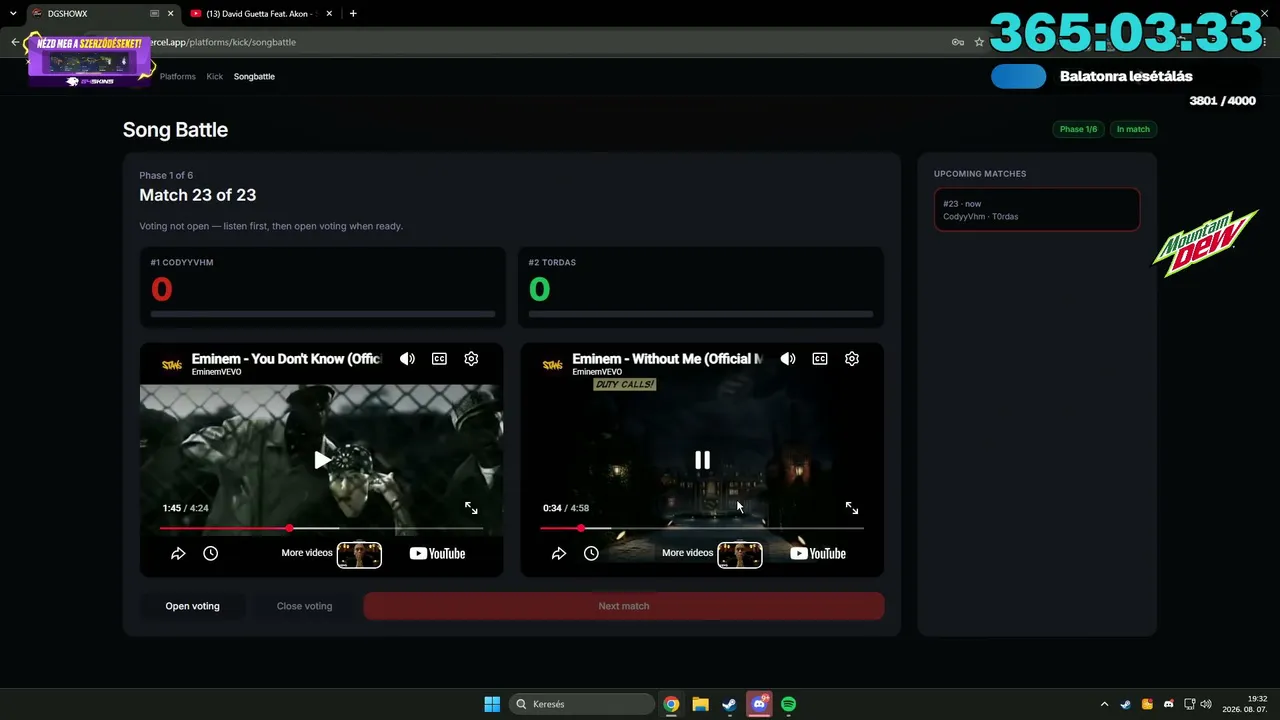Open Discord from the taskbar
This screenshot has width=1280, height=720.
point(759,704)
